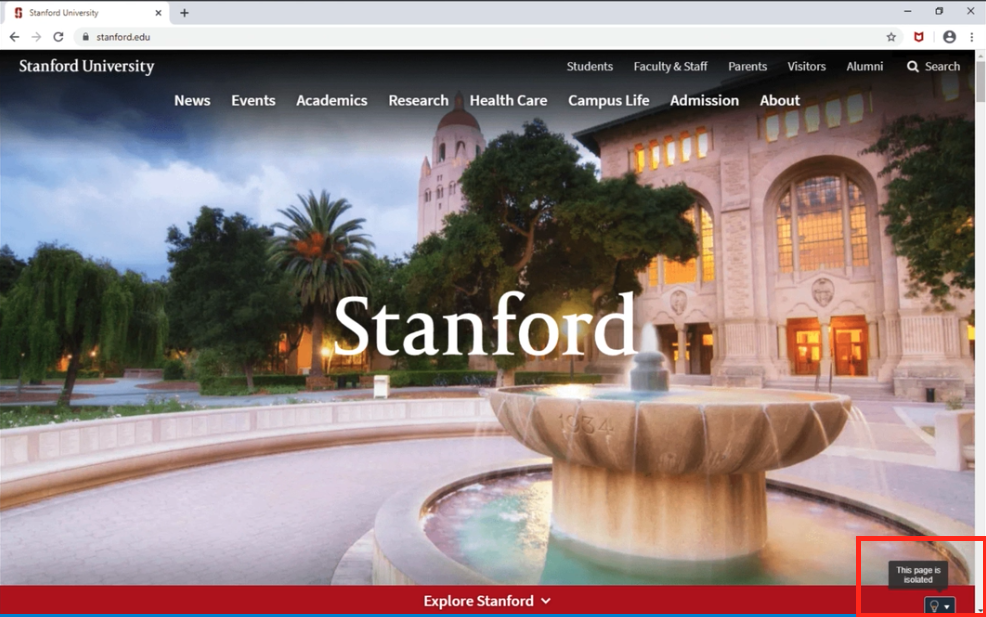Select Campus Life in the main navigation
The height and width of the screenshot is (617, 986).
(x=608, y=101)
